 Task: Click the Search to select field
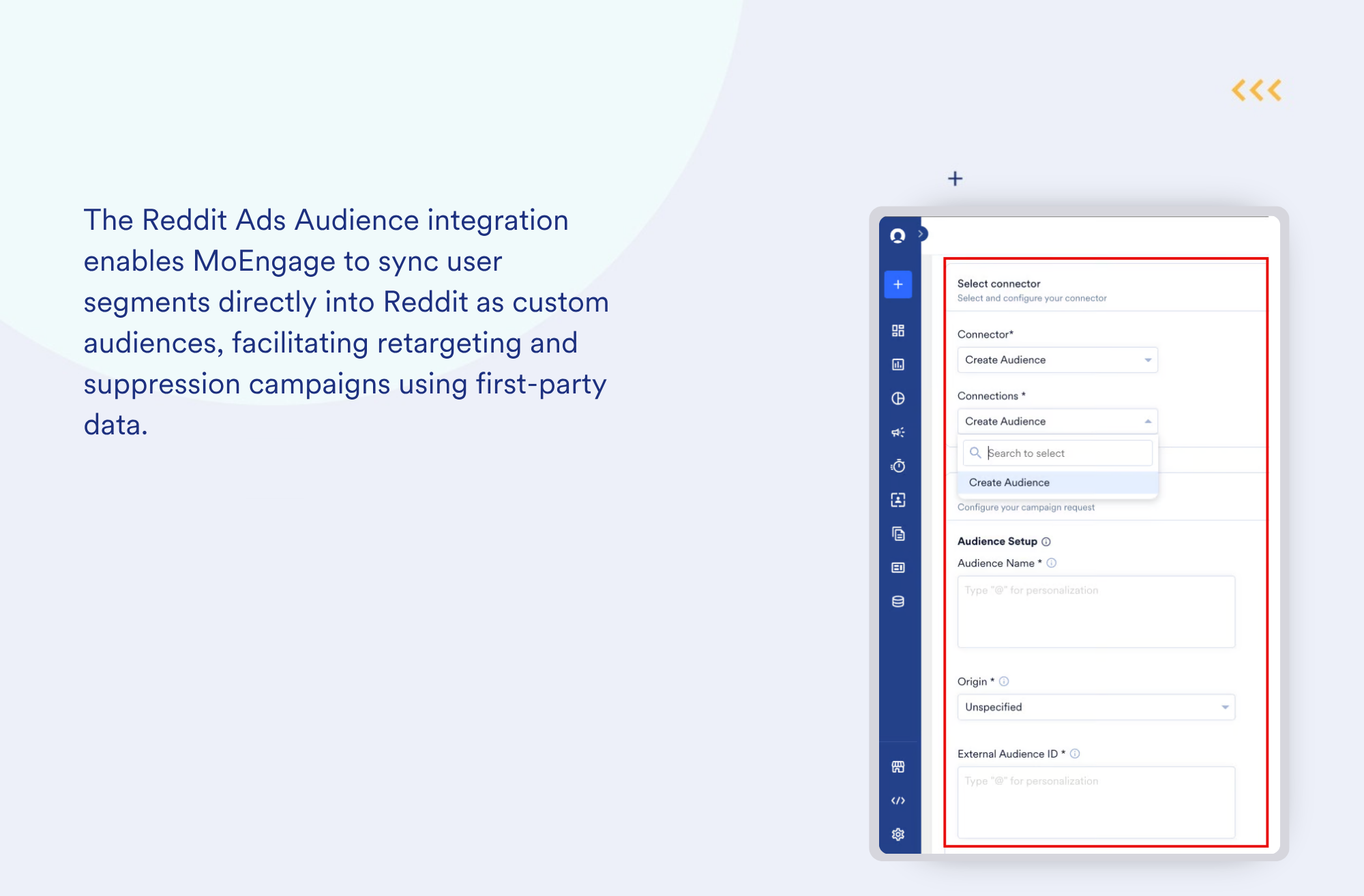[1058, 453]
